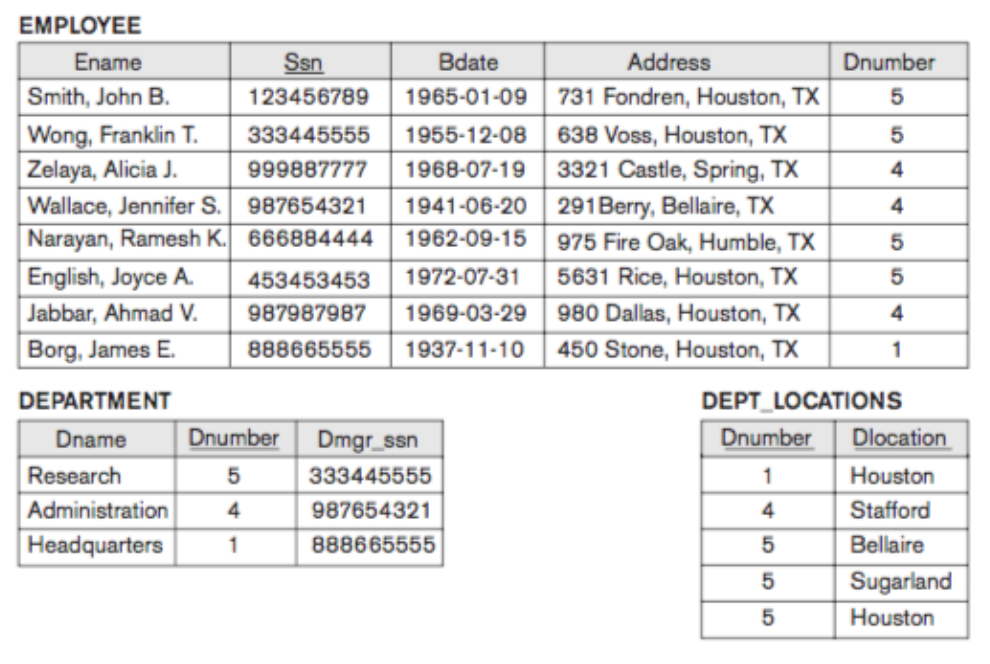Click the cell 'Wong, Franklin T.'
Image resolution: width=990 pixels, height=664 pixels.
98,134
